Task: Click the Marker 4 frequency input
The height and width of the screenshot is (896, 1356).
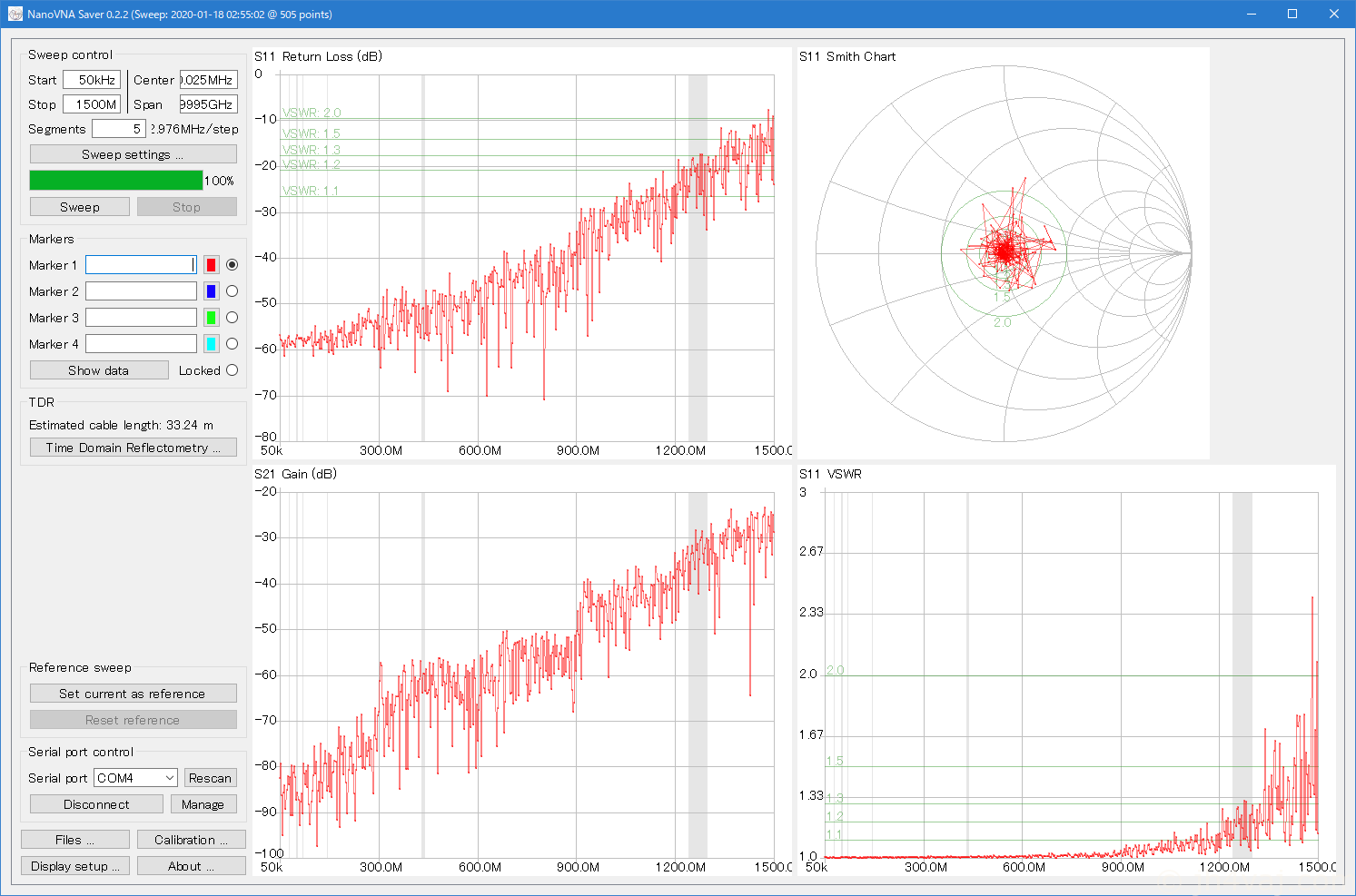Action: (x=141, y=344)
